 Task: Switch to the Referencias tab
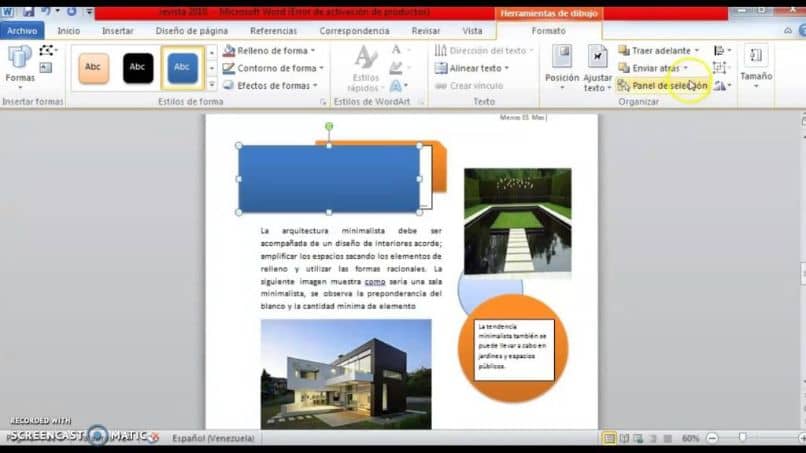click(x=273, y=31)
